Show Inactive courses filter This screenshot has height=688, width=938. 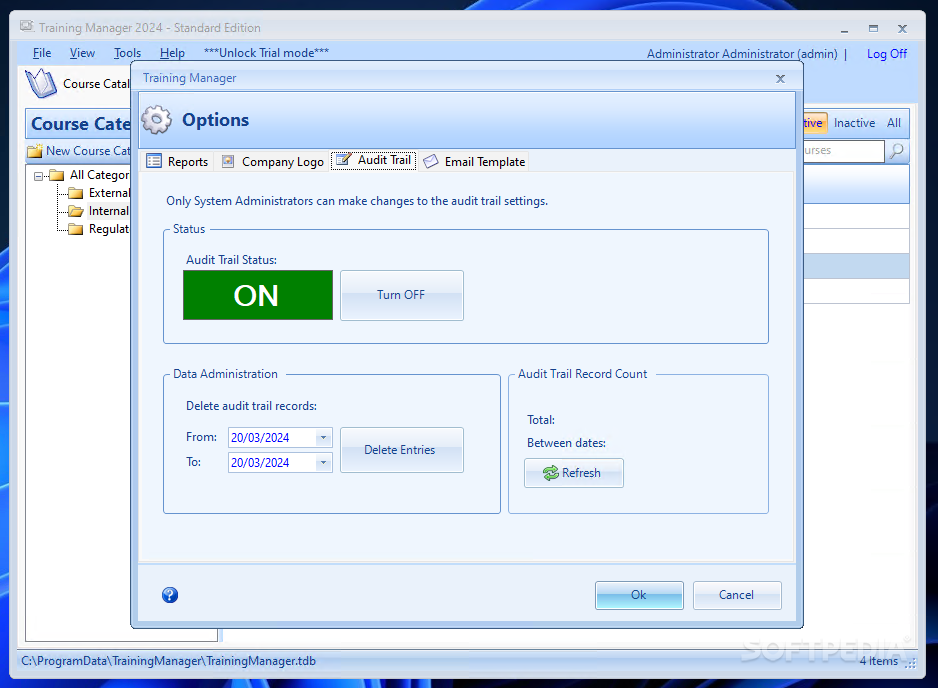pos(854,123)
